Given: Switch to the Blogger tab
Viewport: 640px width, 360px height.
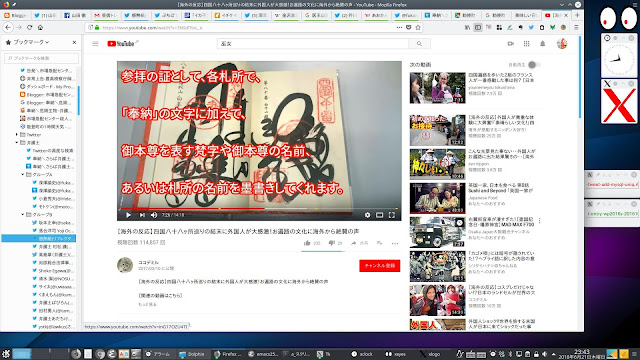Looking at the screenshot, I should [x=16, y=15].
